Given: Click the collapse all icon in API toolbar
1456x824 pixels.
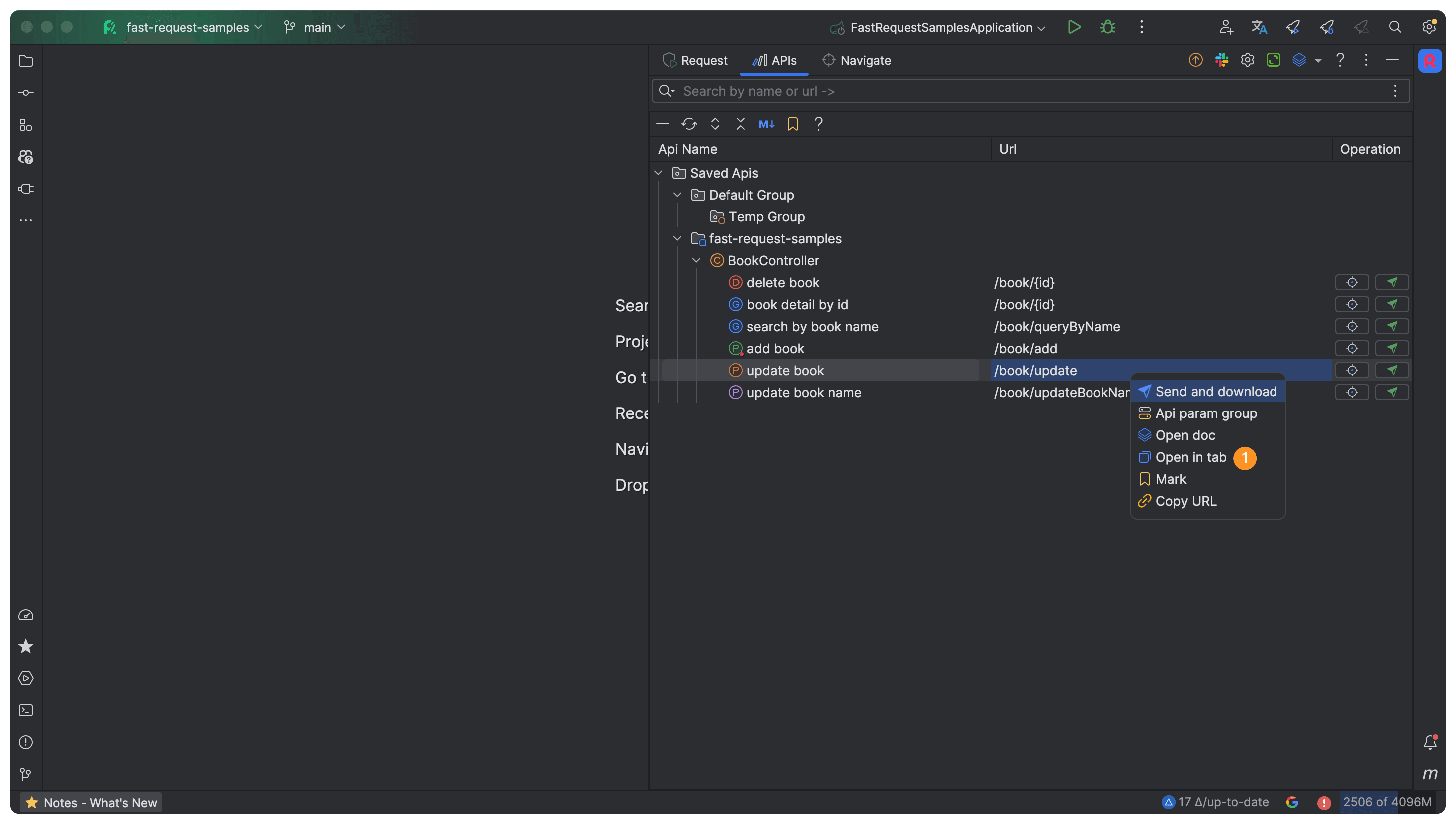Looking at the screenshot, I should click(740, 124).
